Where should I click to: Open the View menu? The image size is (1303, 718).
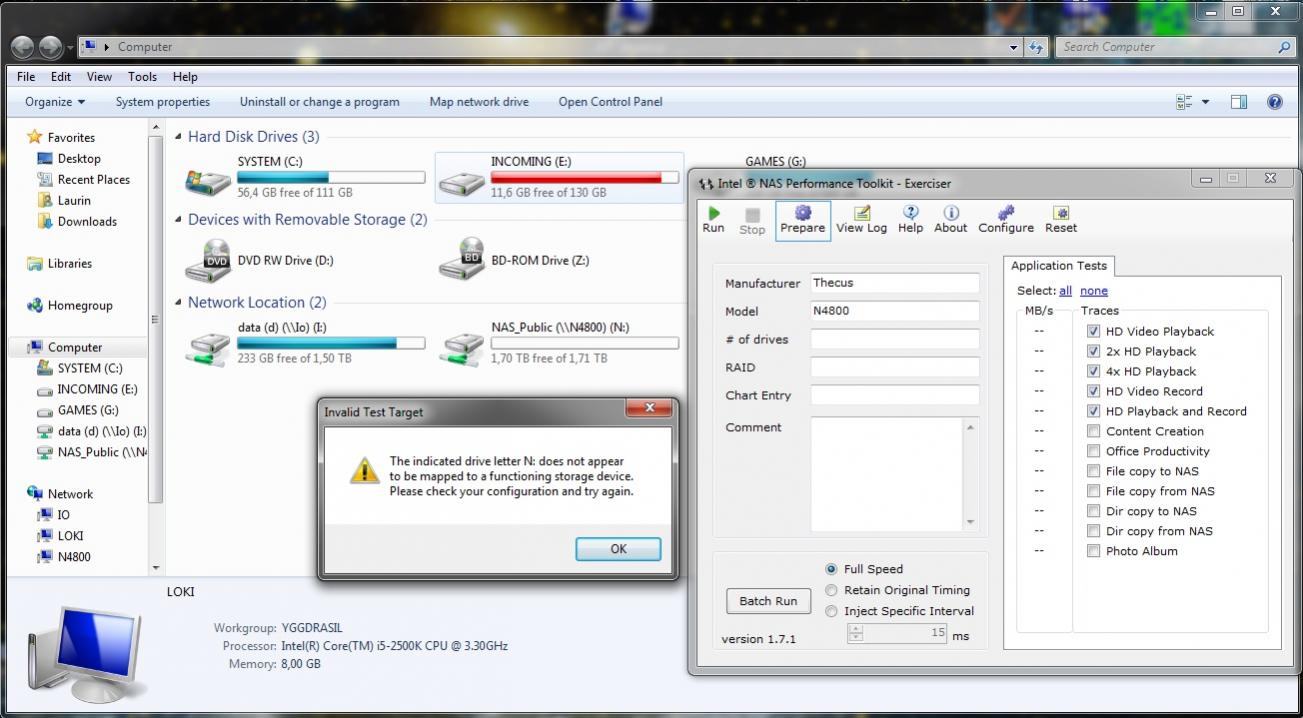click(x=99, y=76)
